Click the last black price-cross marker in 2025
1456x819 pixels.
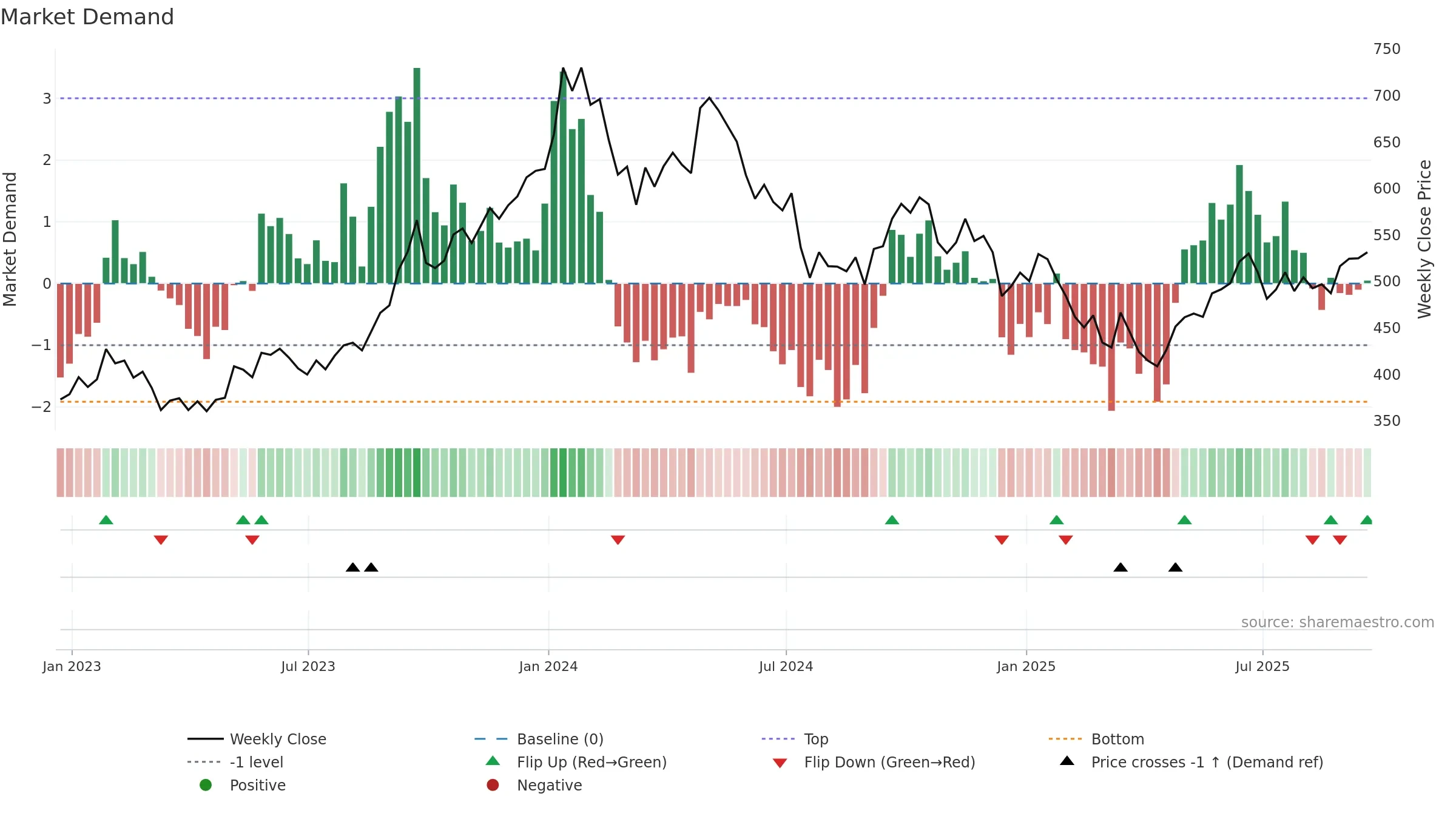pyautogui.click(x=1176, y=567)
